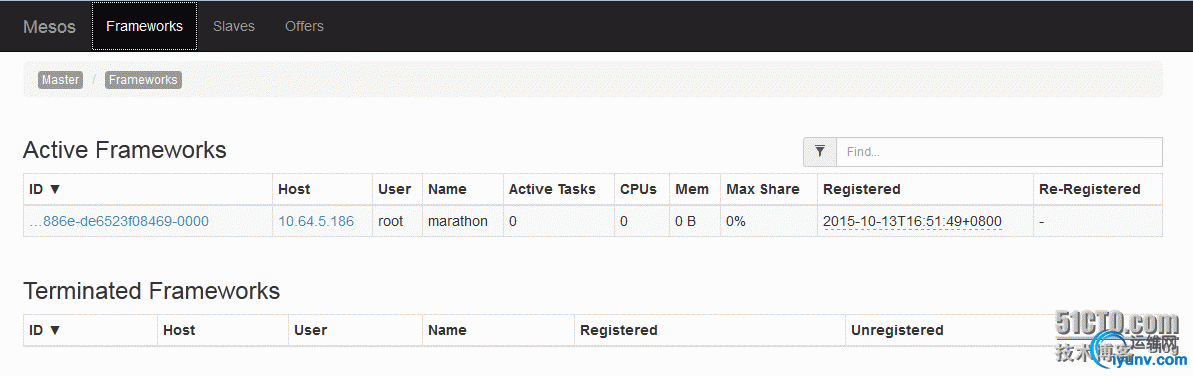Sort by Max Share column header
1193x376 pixels.
[763, 190]
